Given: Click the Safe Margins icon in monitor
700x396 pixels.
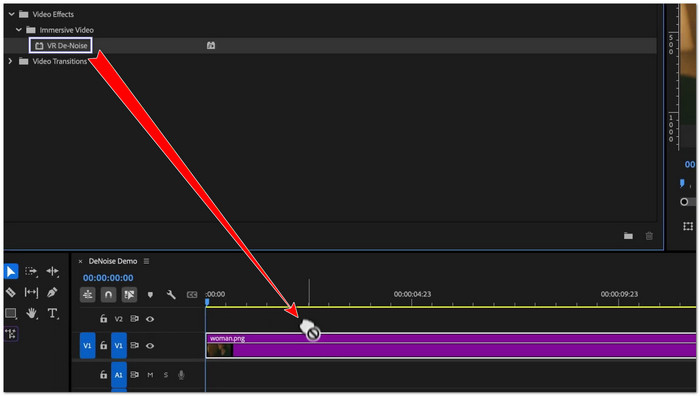Looking at the screenshot, I should click(688, 226).
